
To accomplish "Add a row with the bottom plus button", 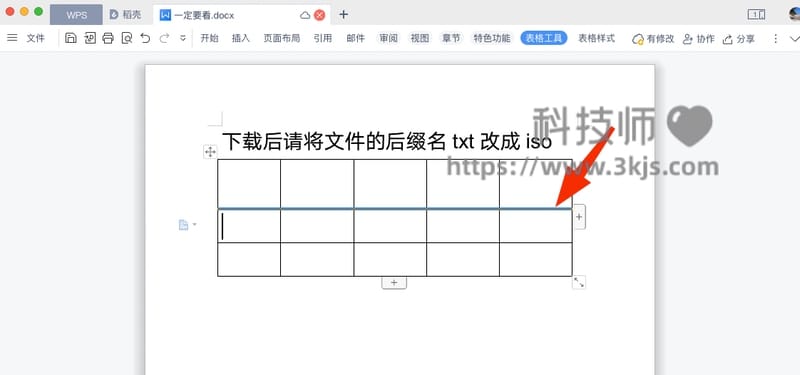I will (394, 283).
